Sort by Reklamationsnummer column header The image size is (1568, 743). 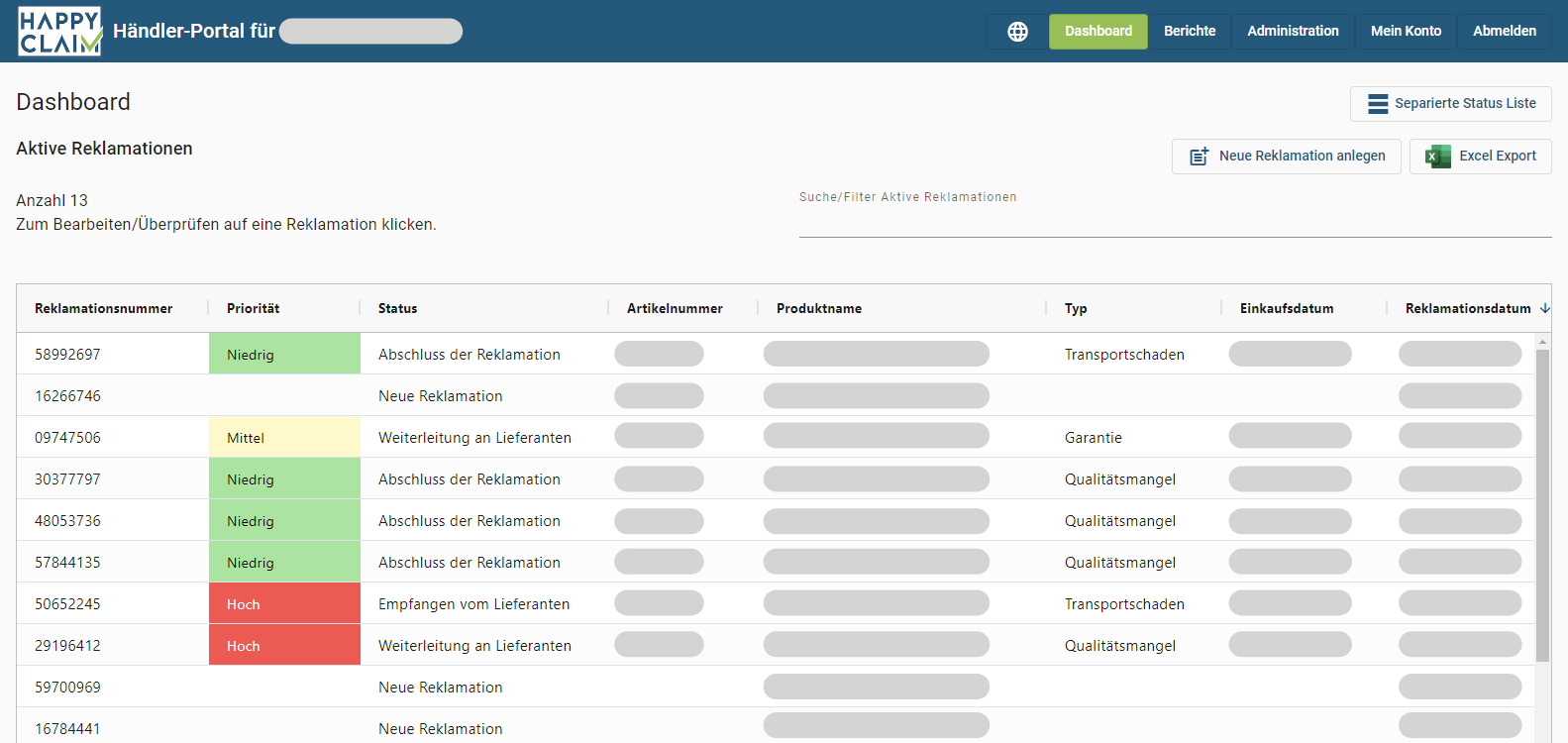pos(103,309)
